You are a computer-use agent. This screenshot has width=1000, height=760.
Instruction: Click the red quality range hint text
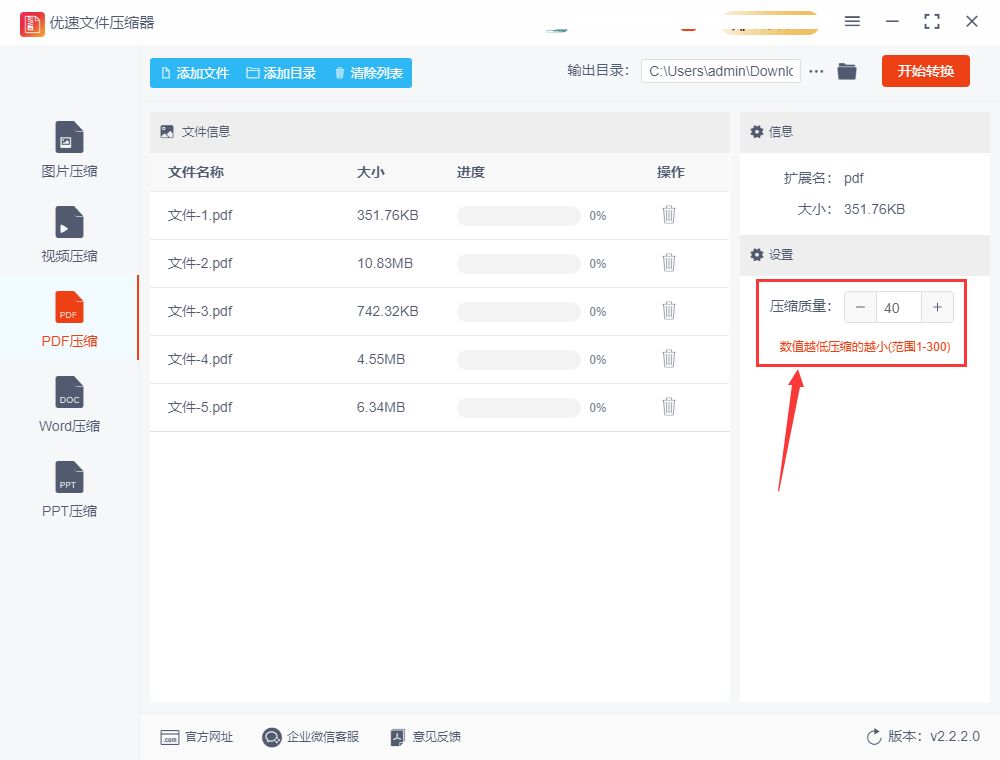click(x=865, y=347)
